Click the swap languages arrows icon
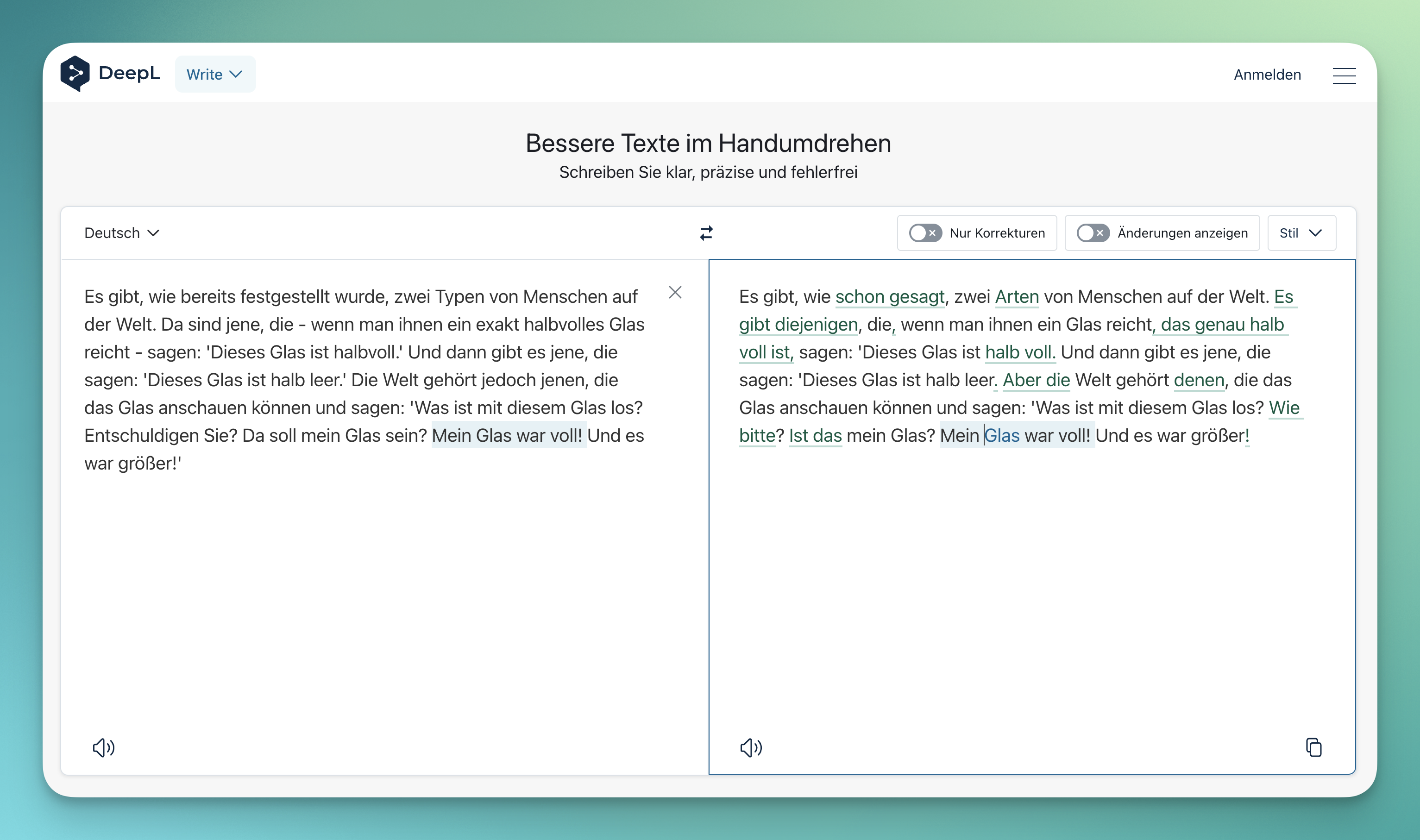The width and height of the screenshot is (1420, 840). pos(706,233)
